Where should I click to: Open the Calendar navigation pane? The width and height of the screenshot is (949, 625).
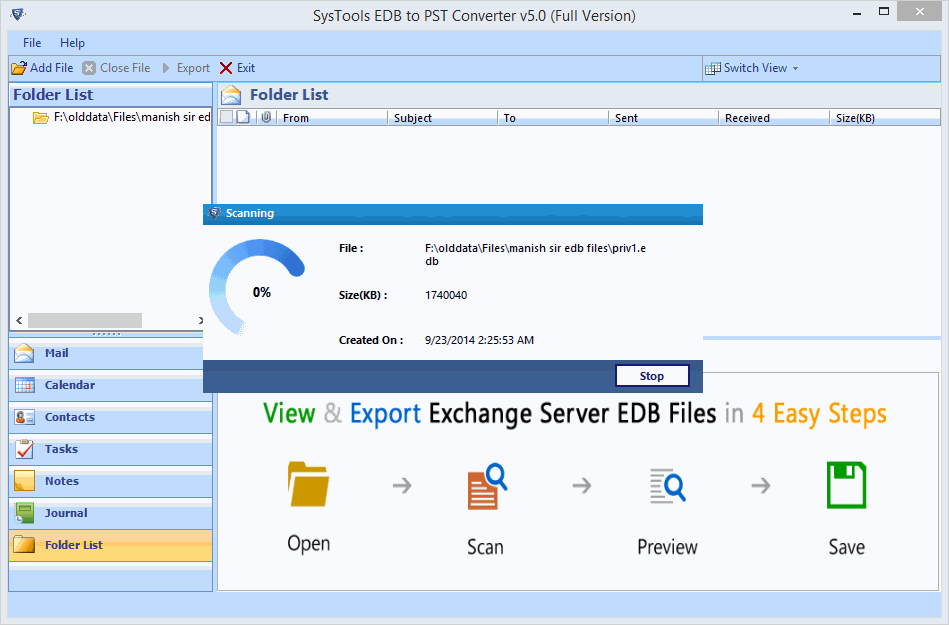(110, 385)
